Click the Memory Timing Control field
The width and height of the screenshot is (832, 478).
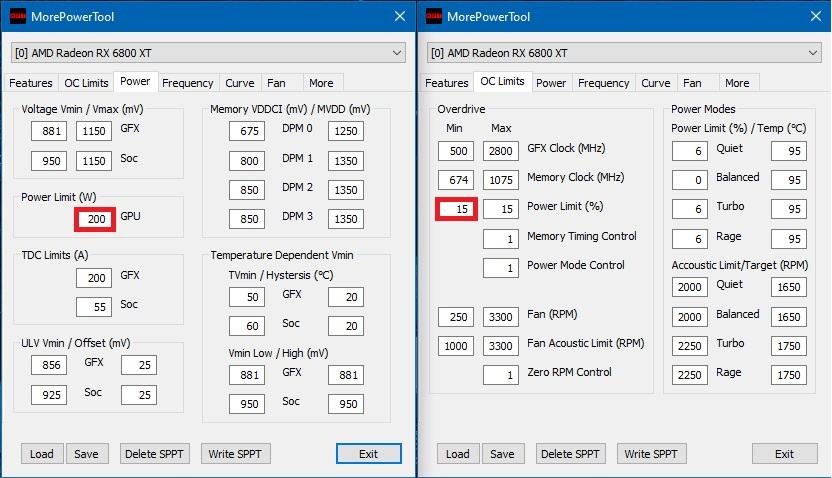pyautogui.click(x=501, y=239)
